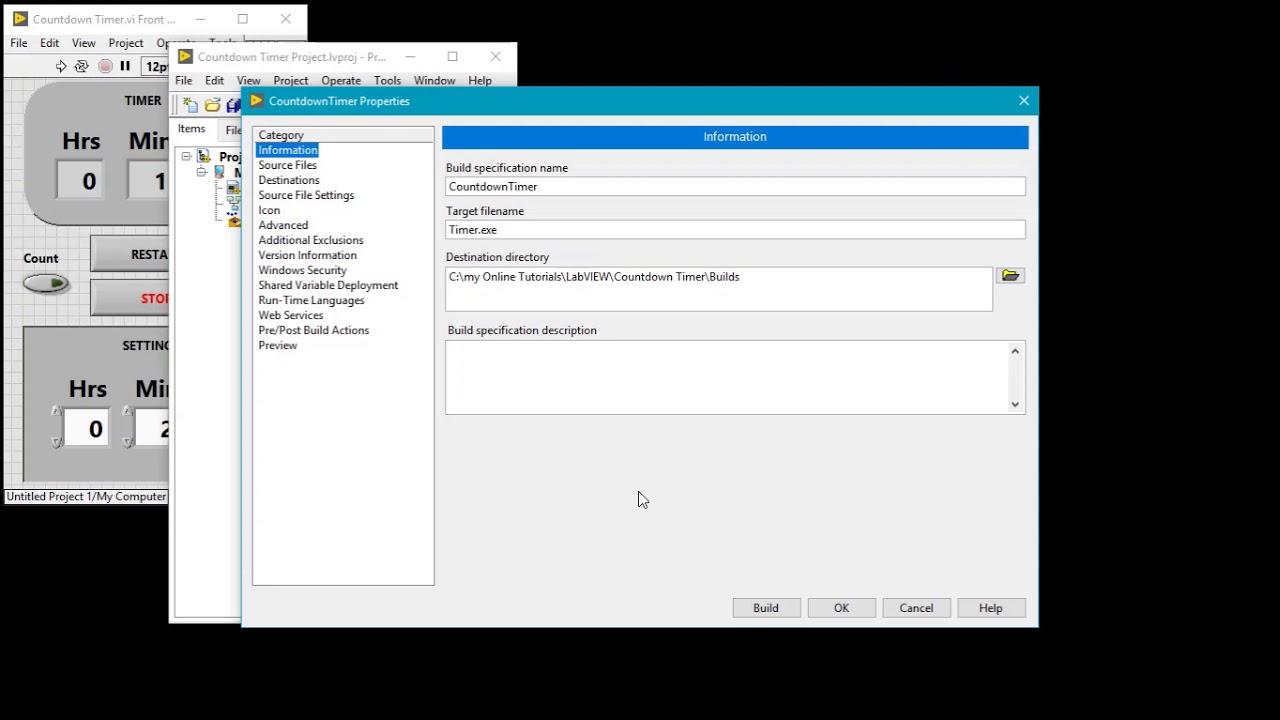Select Destinations category
Viewport: 1280px width, 720px height.
(x=289, y=180)
